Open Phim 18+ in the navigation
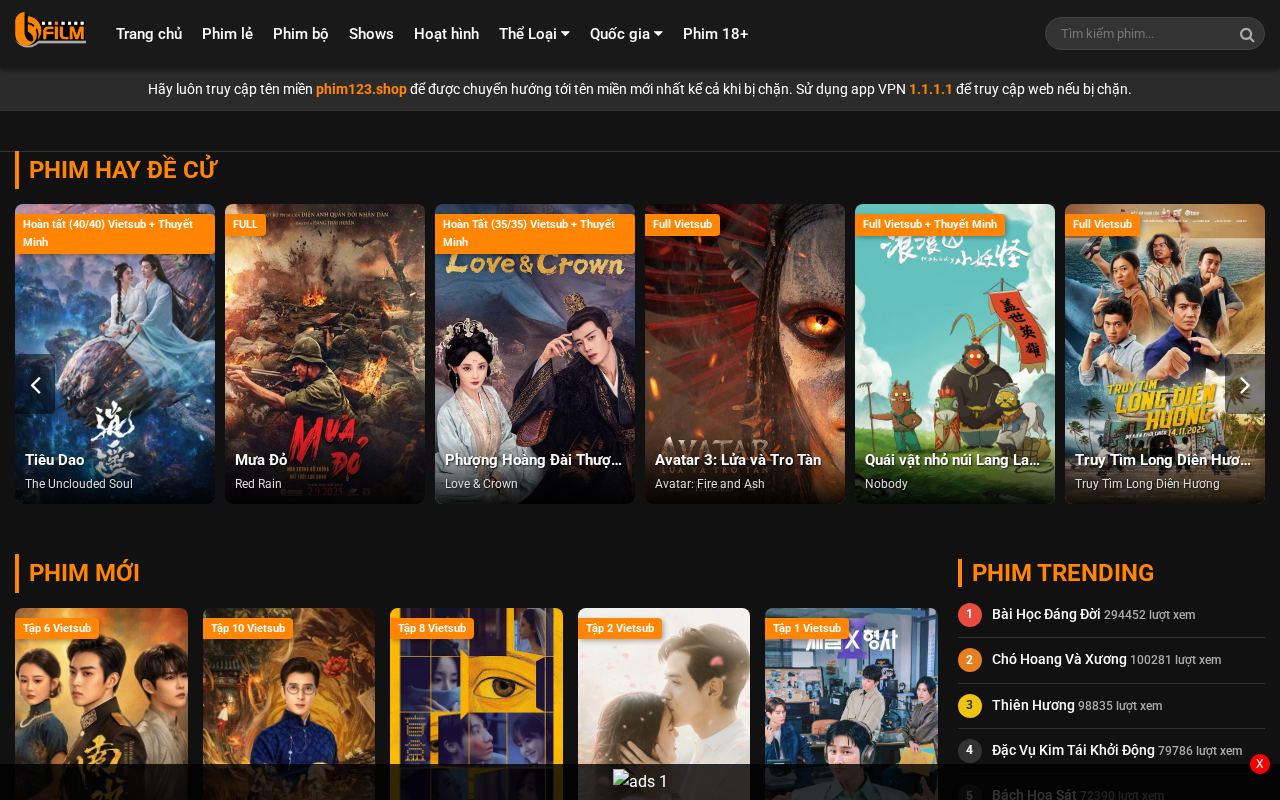The height and width of the screenshot is (800, 1280). [x=716, y=34]
